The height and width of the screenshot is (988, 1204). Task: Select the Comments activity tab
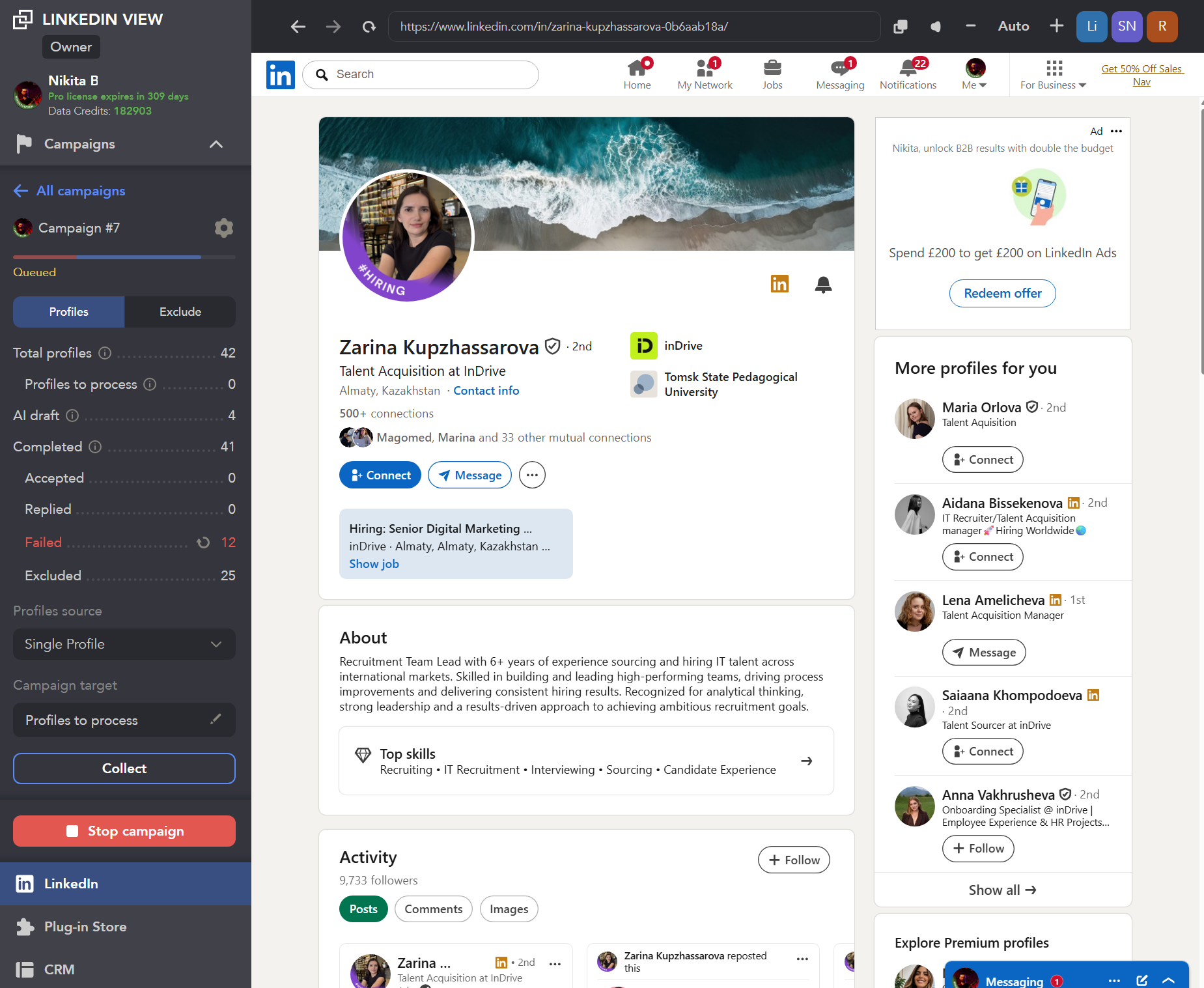tap(433, 909)
